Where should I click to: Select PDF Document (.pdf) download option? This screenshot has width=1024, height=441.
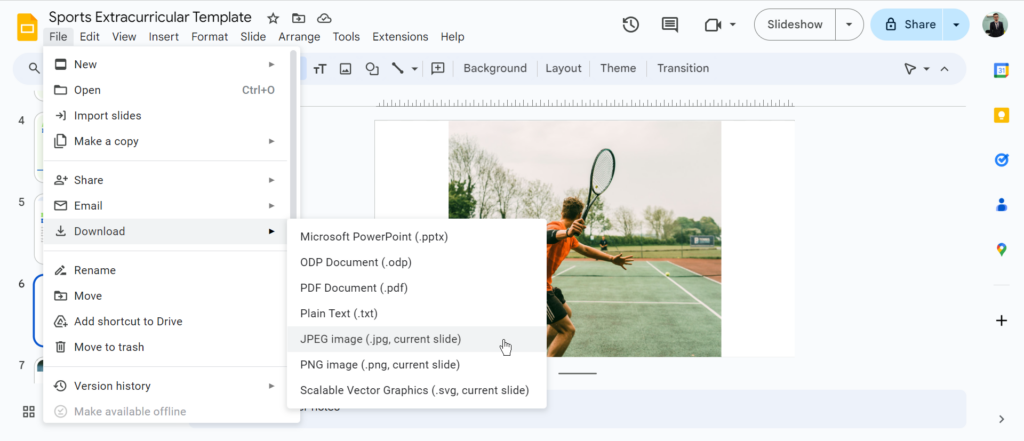tap(353, 288)
